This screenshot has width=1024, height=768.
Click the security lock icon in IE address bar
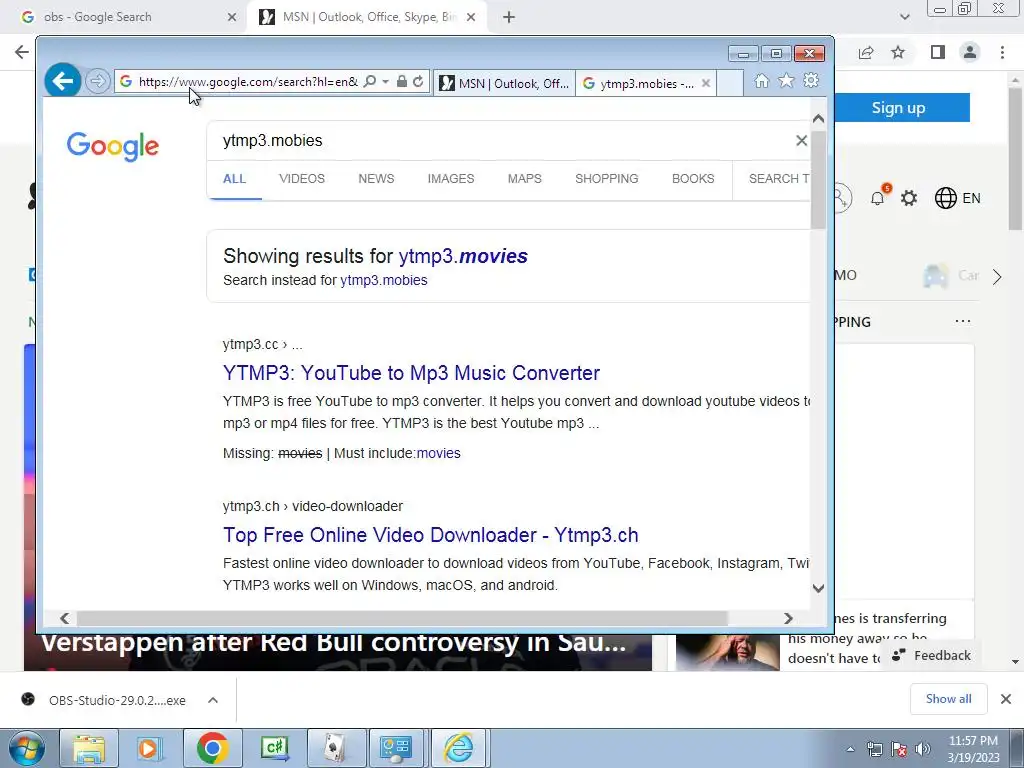[x=402, y=82]
